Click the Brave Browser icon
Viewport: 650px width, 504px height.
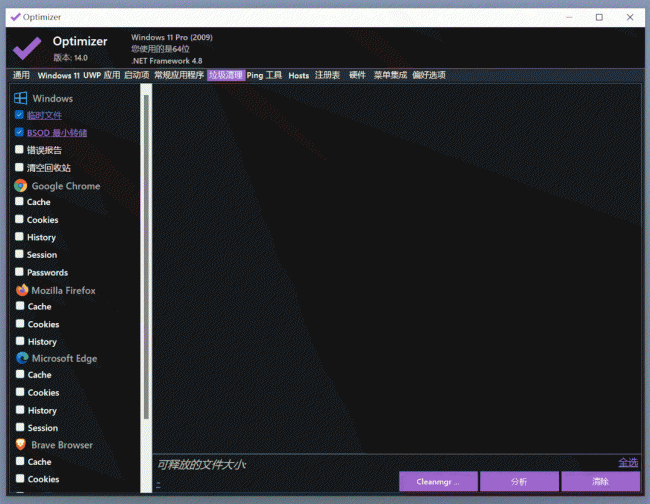coord(21,445)
